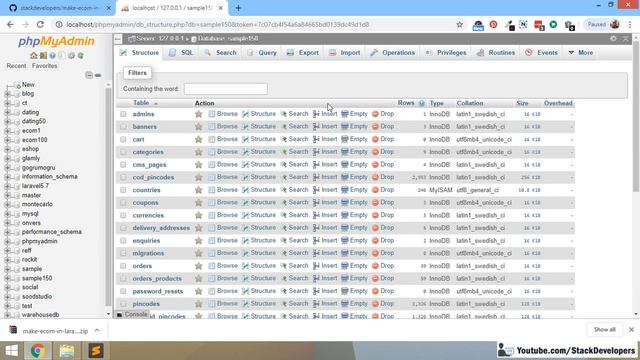Open the Privileges tab
Image resolution: width=640 pixels, height=360 pixels.
(446, 53)
